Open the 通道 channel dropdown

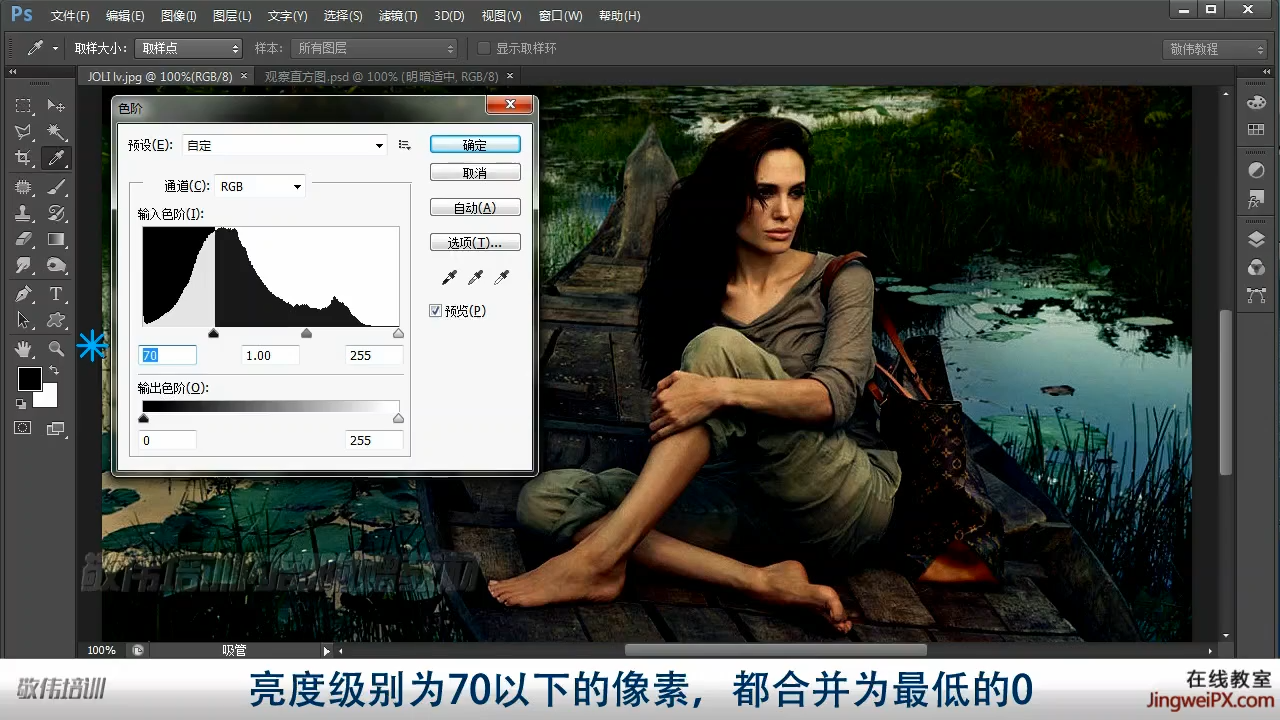(260, 186)
